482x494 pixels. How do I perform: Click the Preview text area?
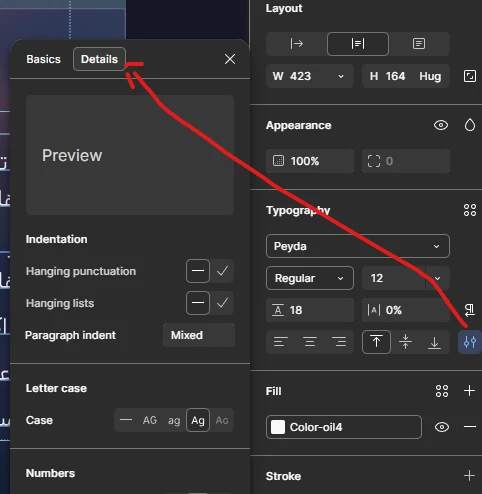click(x=130, y=155)
